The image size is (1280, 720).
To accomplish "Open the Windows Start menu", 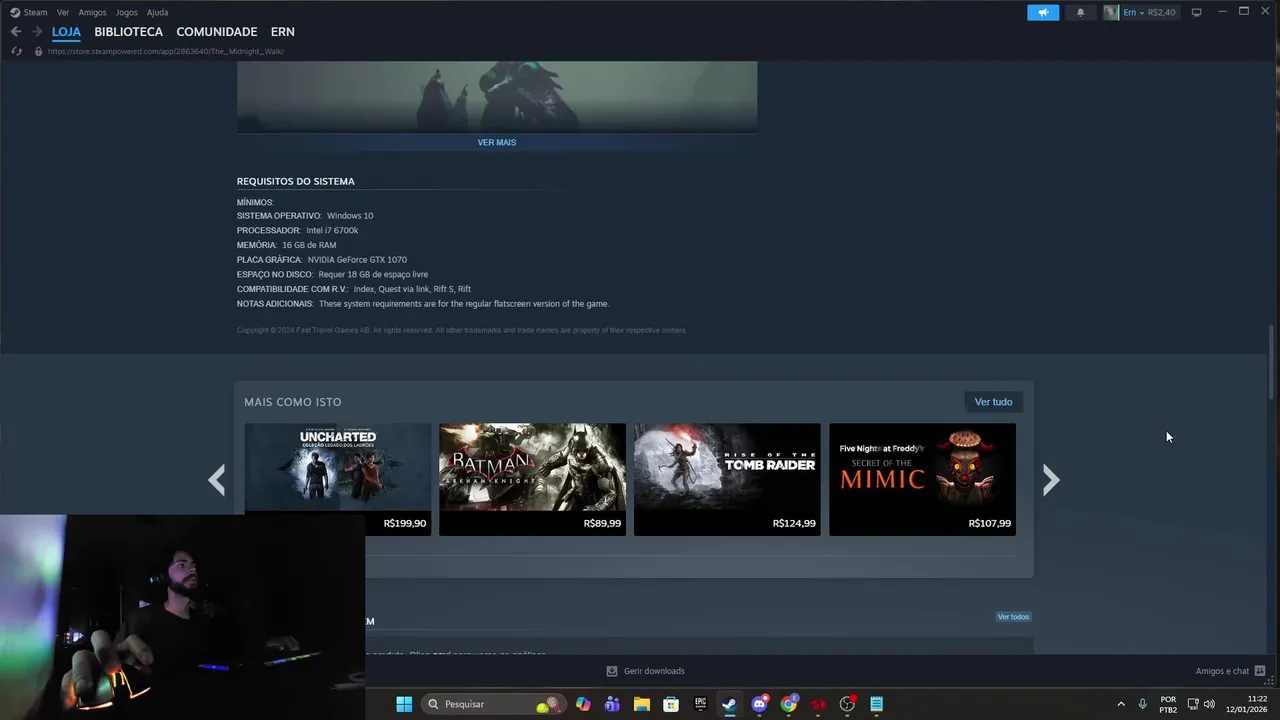I will click(404, 704).
